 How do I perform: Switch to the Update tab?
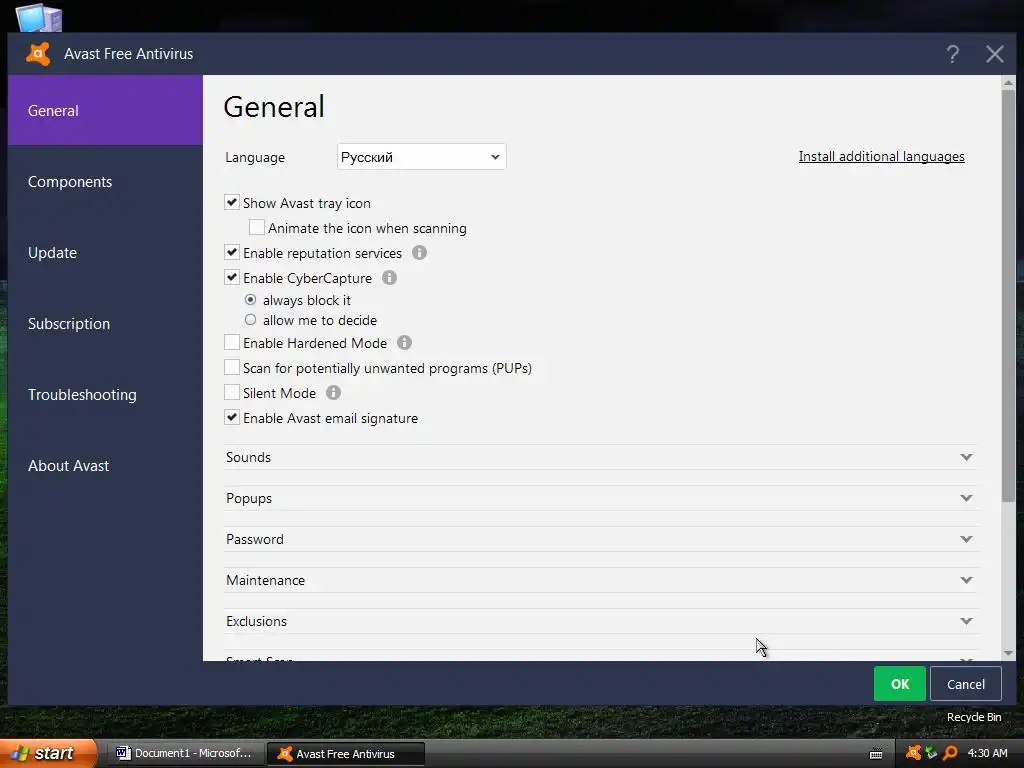coord(105,253)
